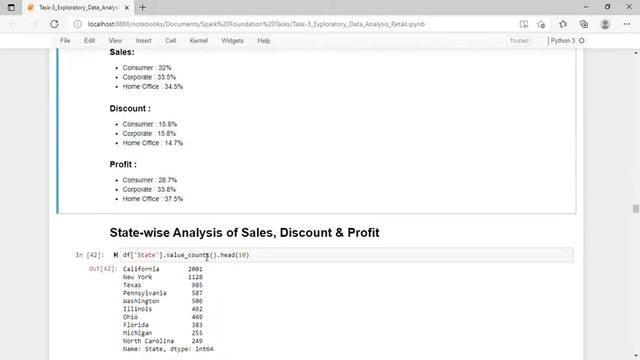Click the Florida 383 output row
This screenshot has height=360, width=640.
162,325
